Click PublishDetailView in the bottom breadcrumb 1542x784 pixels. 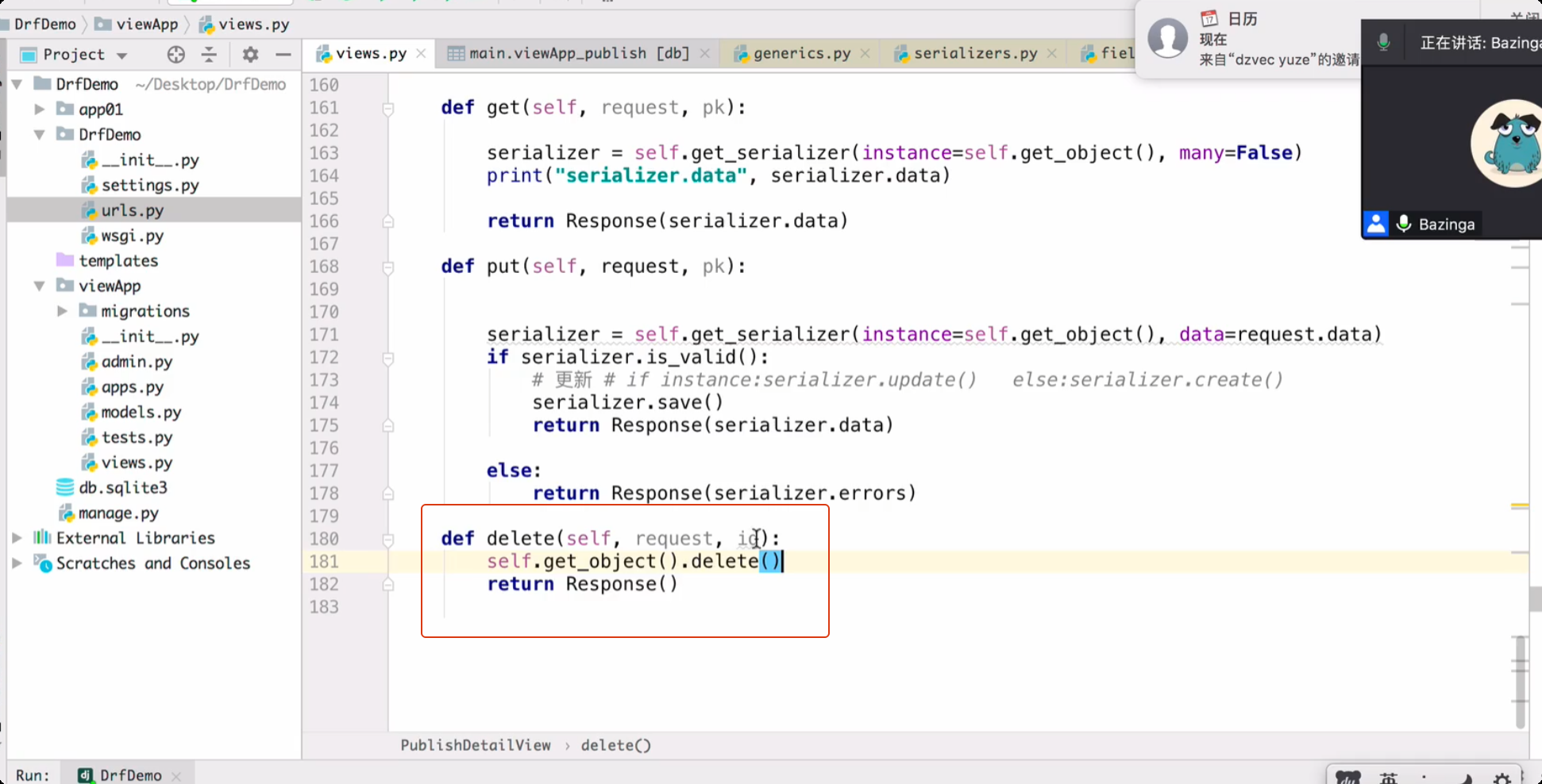(475, 745)
